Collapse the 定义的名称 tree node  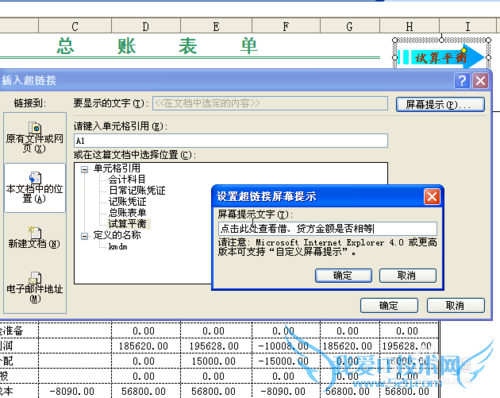85,236
